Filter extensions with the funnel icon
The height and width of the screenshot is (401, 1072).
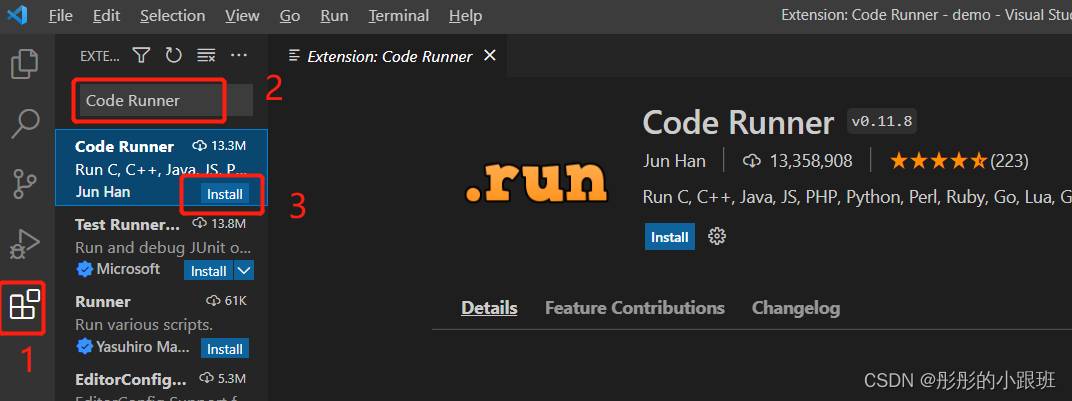pyautogui.click(x=141, y=55)
